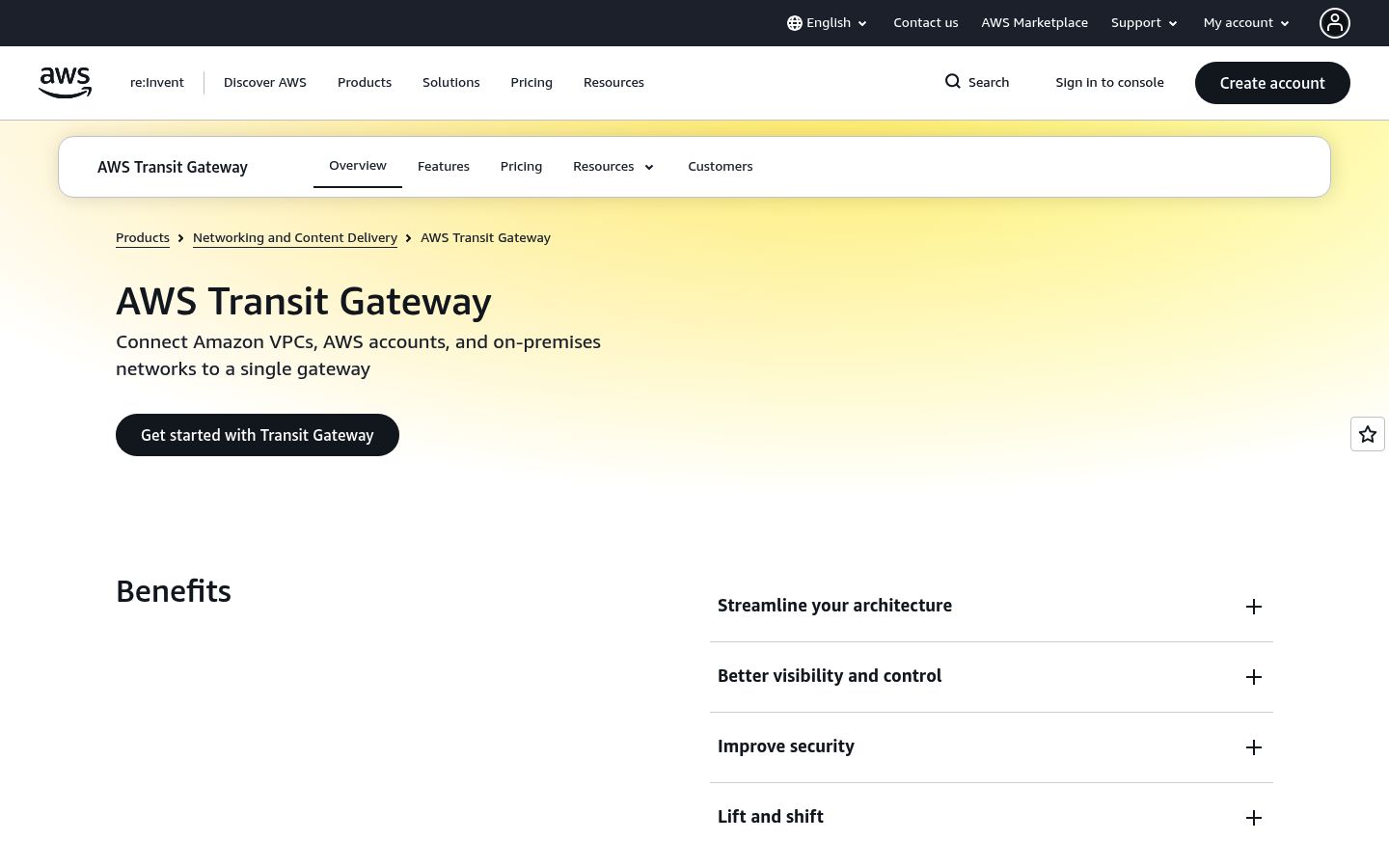The height and width of the screenshot is (868, 1389).
Task: Open the English language dropdown
Action: point(828,23)
